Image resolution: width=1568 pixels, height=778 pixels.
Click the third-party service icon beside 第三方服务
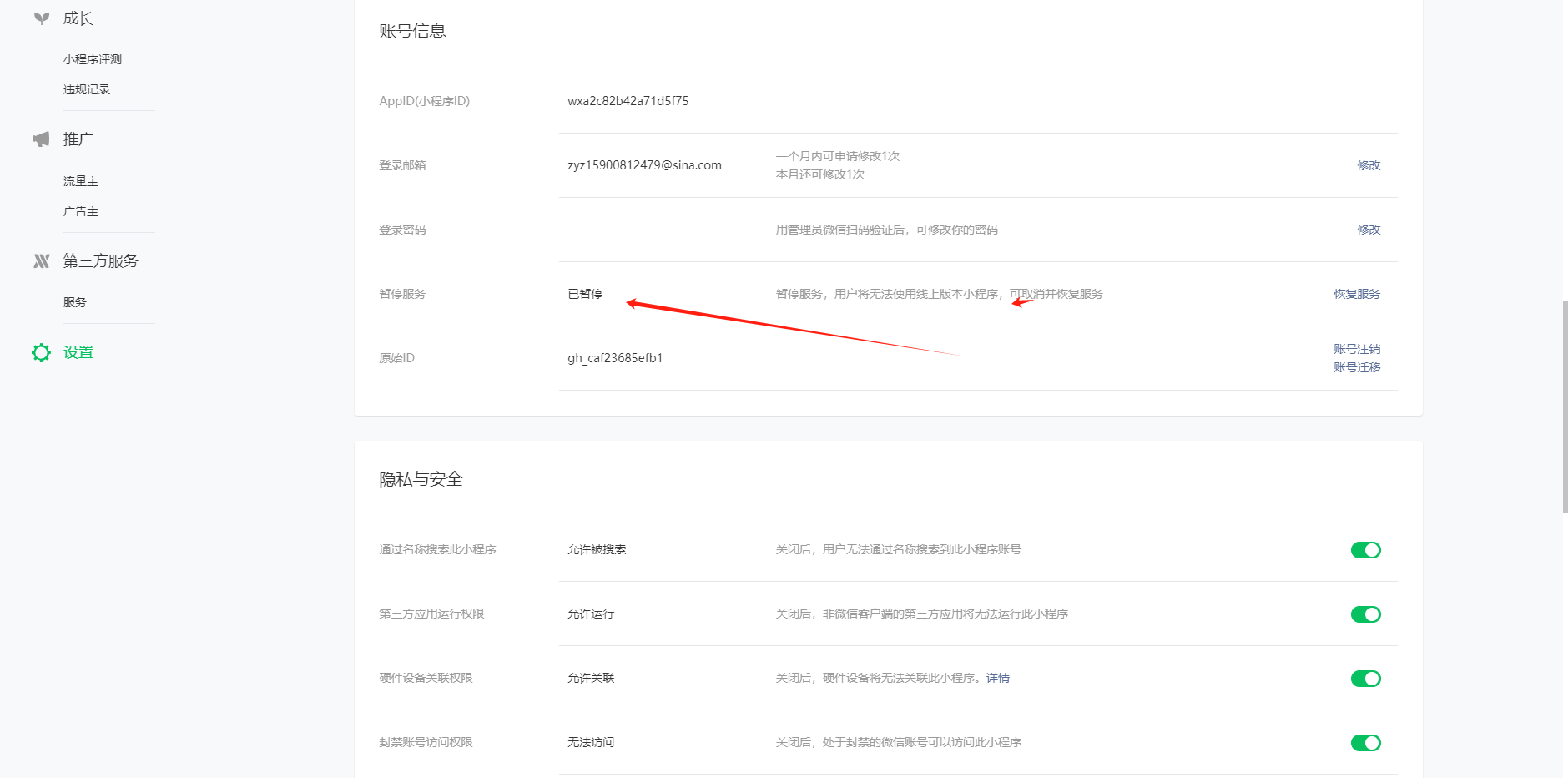click(42, 261)
